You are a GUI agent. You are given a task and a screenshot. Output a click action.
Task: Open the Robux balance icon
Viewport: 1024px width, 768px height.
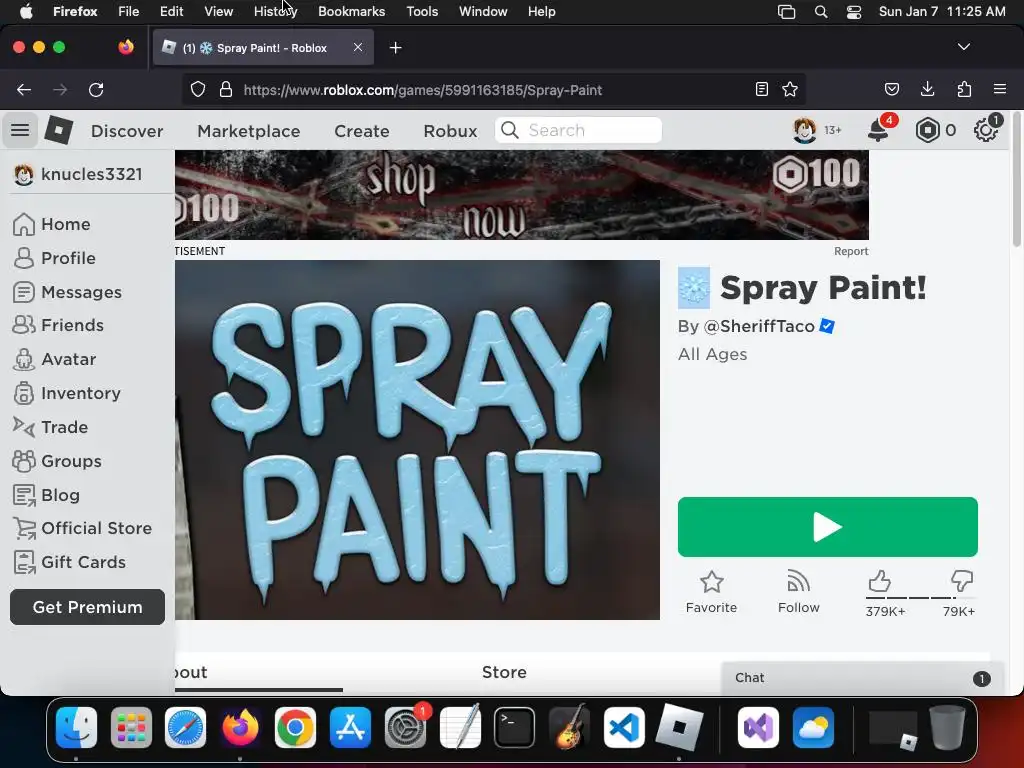point(927,130)
